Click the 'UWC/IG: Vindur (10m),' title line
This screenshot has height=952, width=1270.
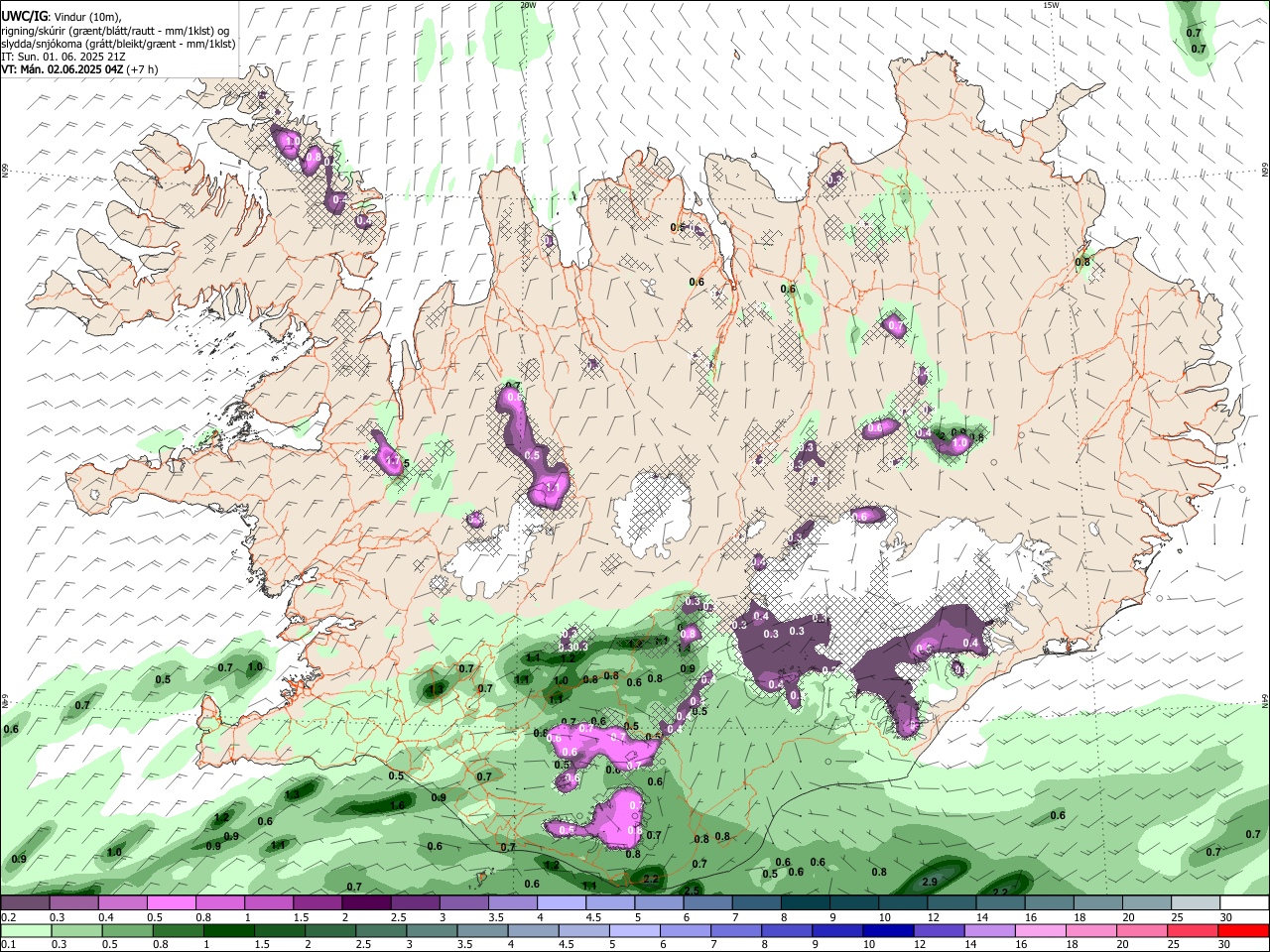(62, 17)
